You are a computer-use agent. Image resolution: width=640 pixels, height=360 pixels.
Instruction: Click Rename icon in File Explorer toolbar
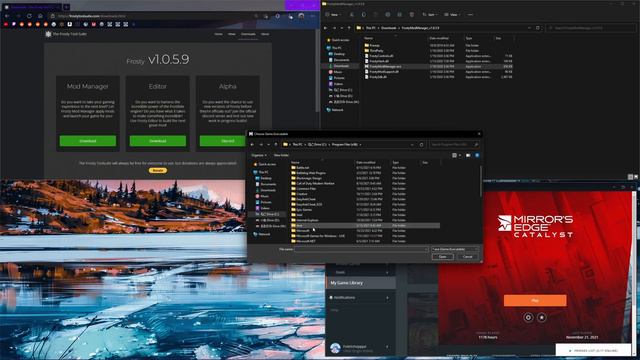pyautogui.click(x=387, y=15)
